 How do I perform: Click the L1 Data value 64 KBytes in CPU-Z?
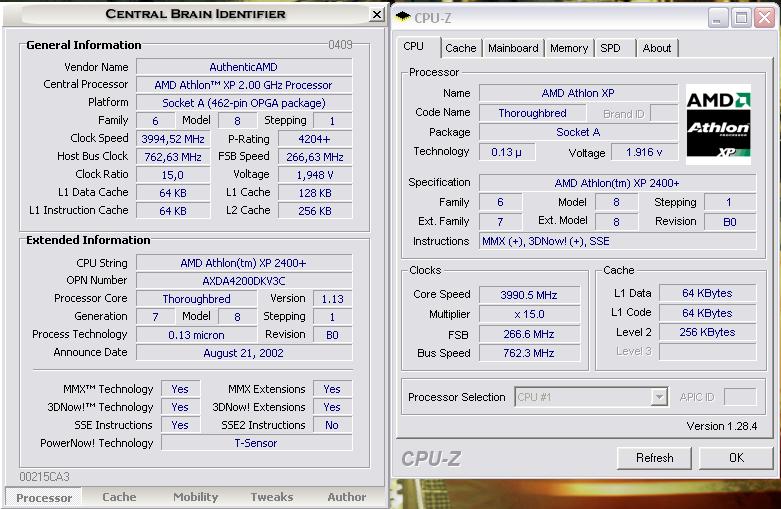(x=708, y=293)
